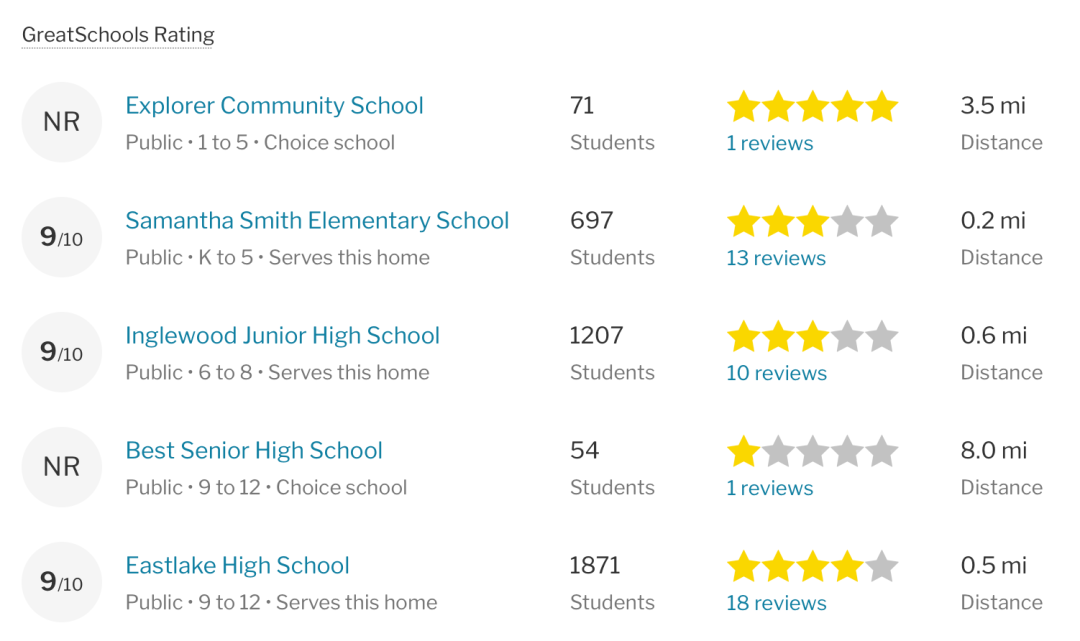
Task: Click the four-star rating for Eastlake High School
Action: click(813, 567)
